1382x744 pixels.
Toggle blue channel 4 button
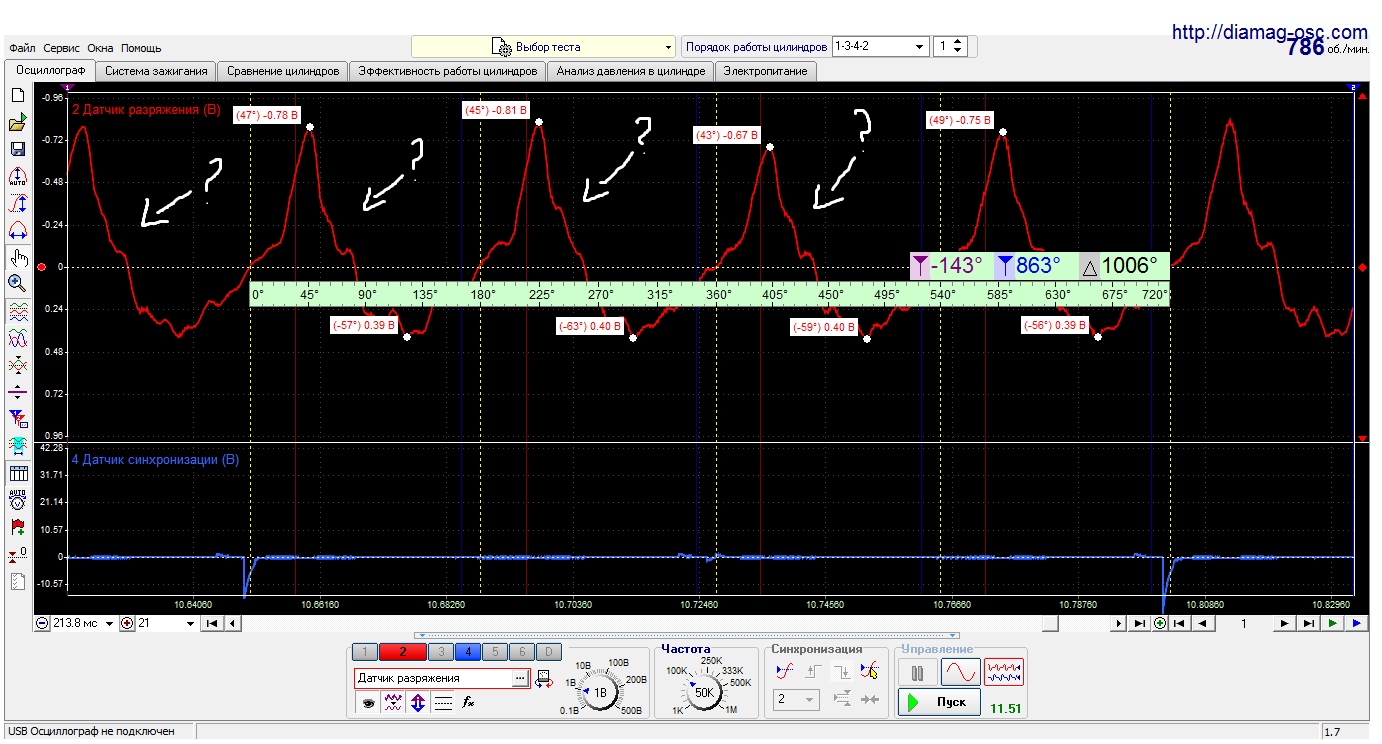468,652
